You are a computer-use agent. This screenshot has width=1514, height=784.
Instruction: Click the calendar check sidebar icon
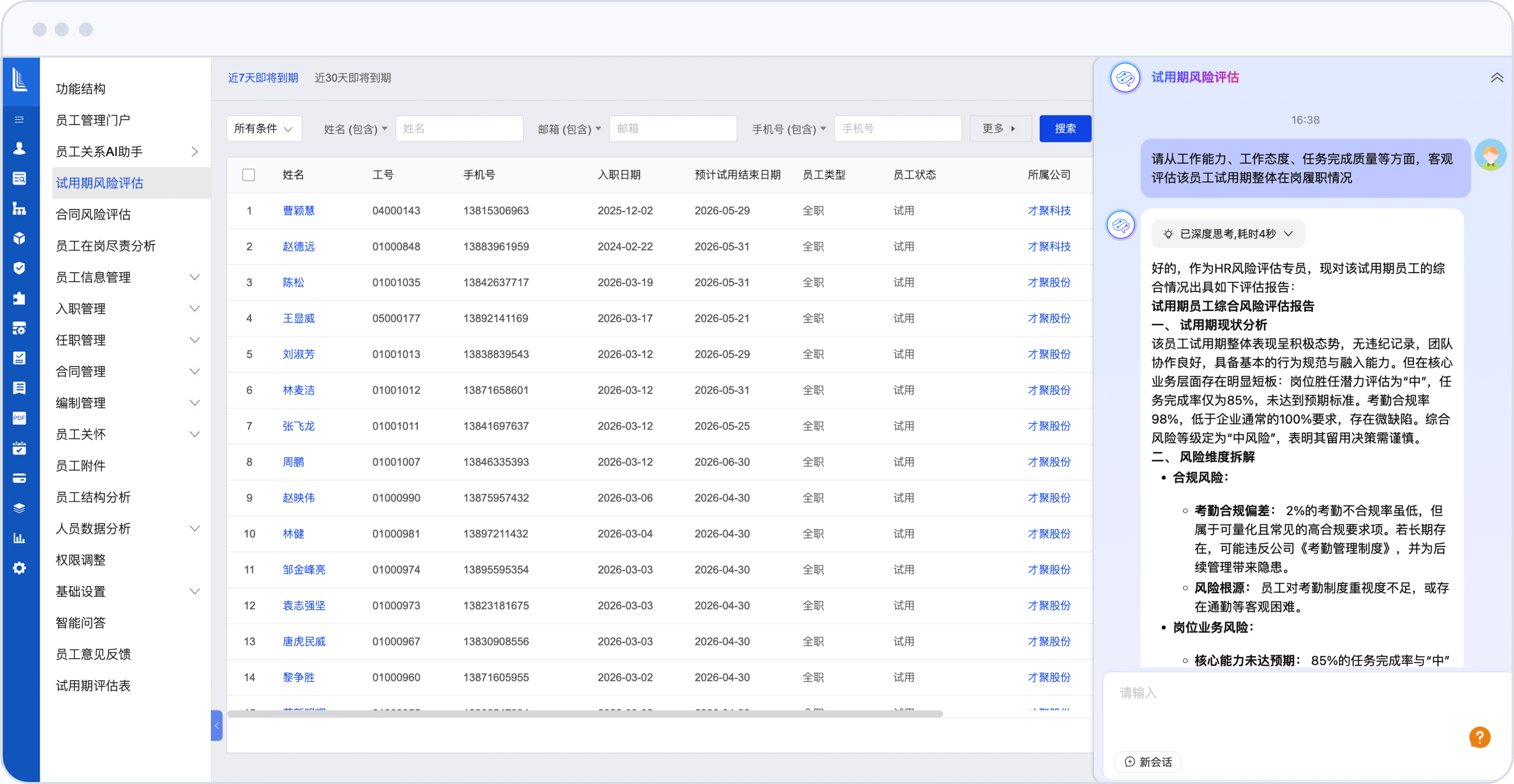(19, 448)
